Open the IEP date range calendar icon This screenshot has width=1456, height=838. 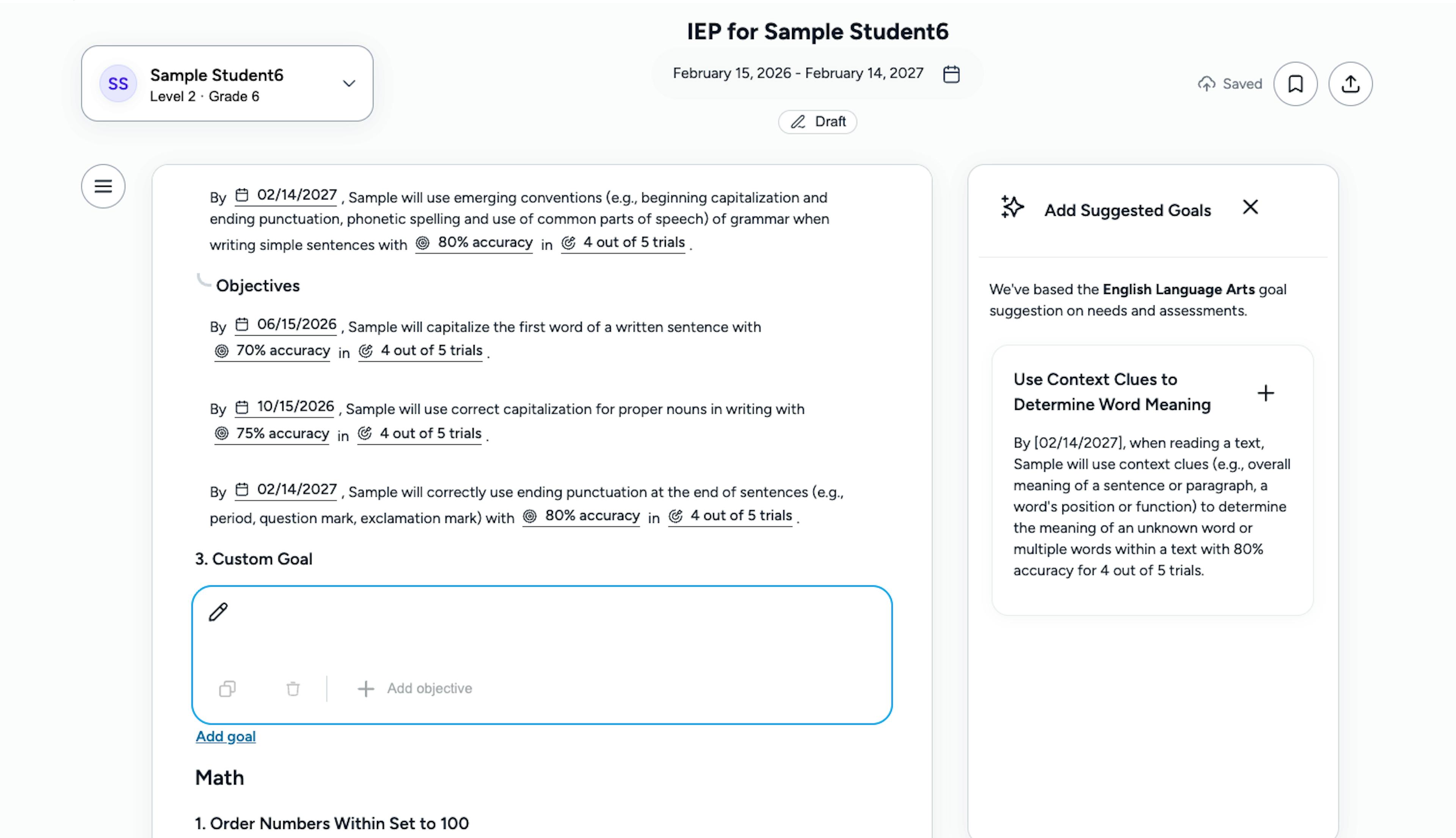coord(951,74)
